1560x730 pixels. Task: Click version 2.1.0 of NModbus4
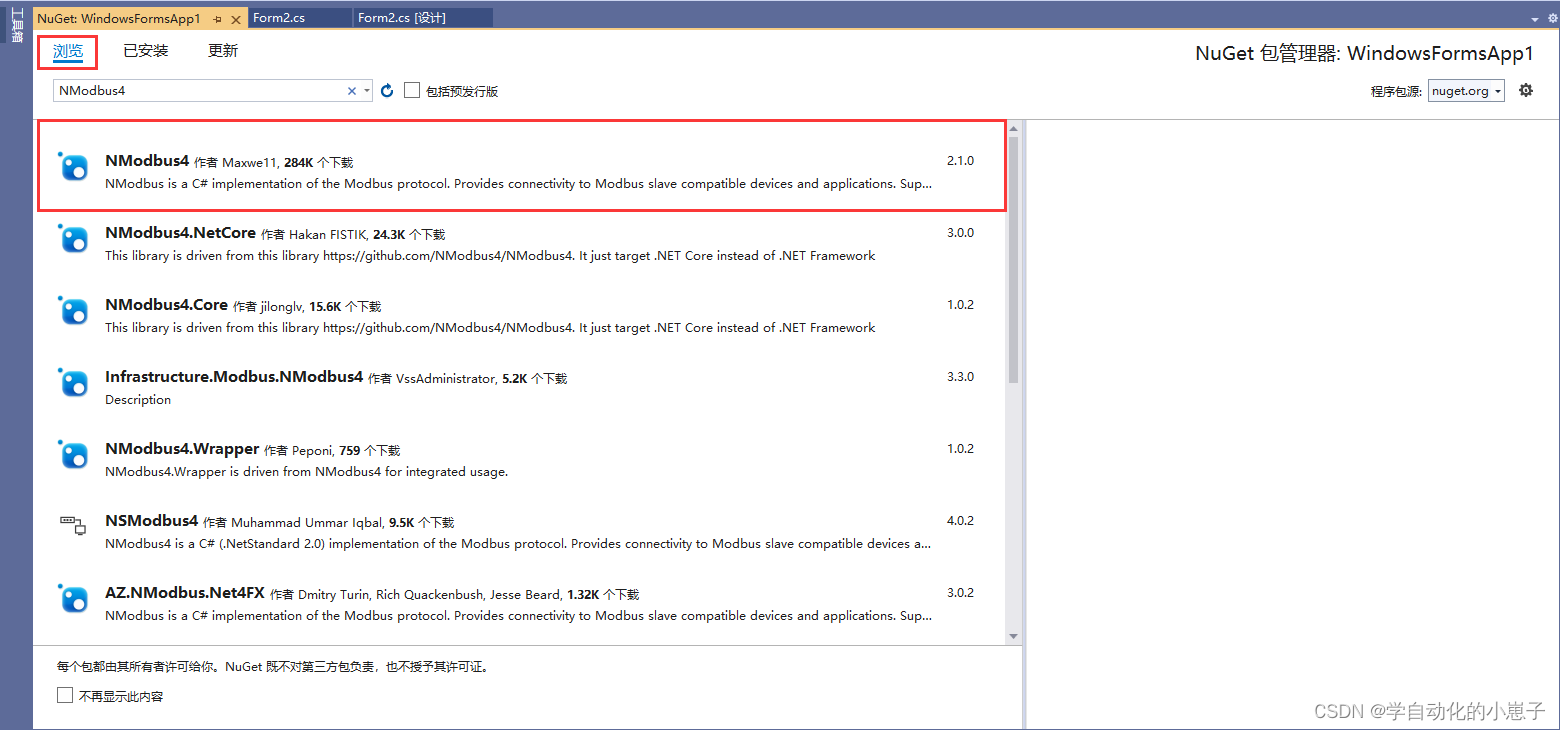pyautogui.click(x=960, y=161)
